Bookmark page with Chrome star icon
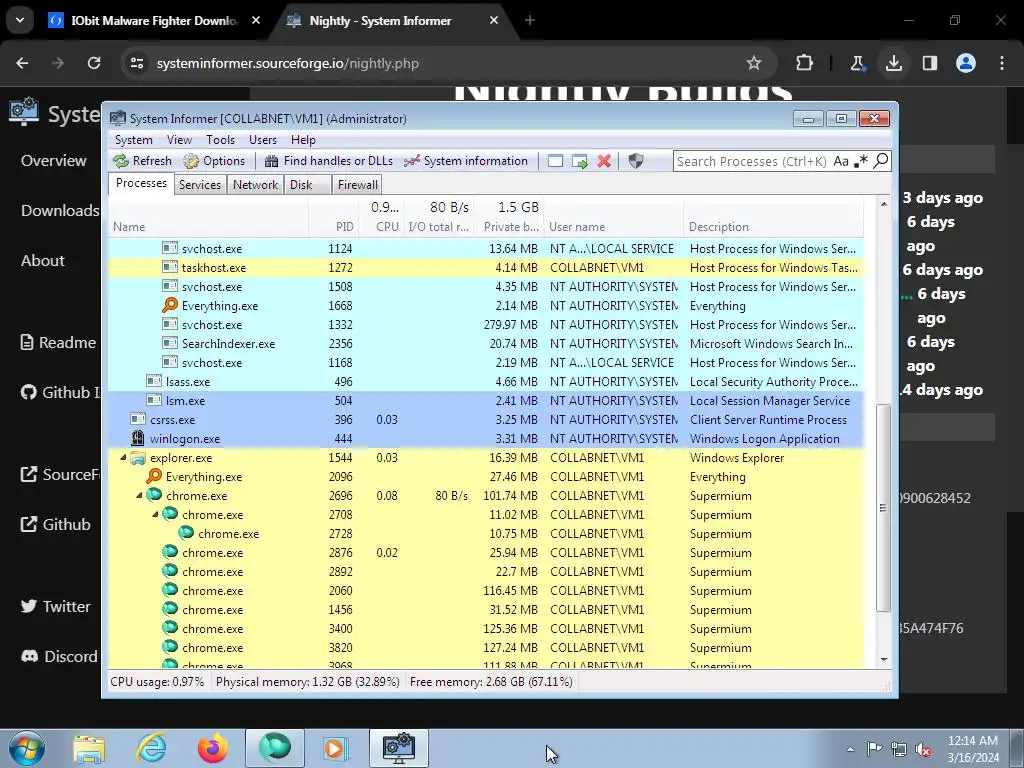The height and width of the screenshot is (768, 1024). pyautogui.click(x=754, y=63)
